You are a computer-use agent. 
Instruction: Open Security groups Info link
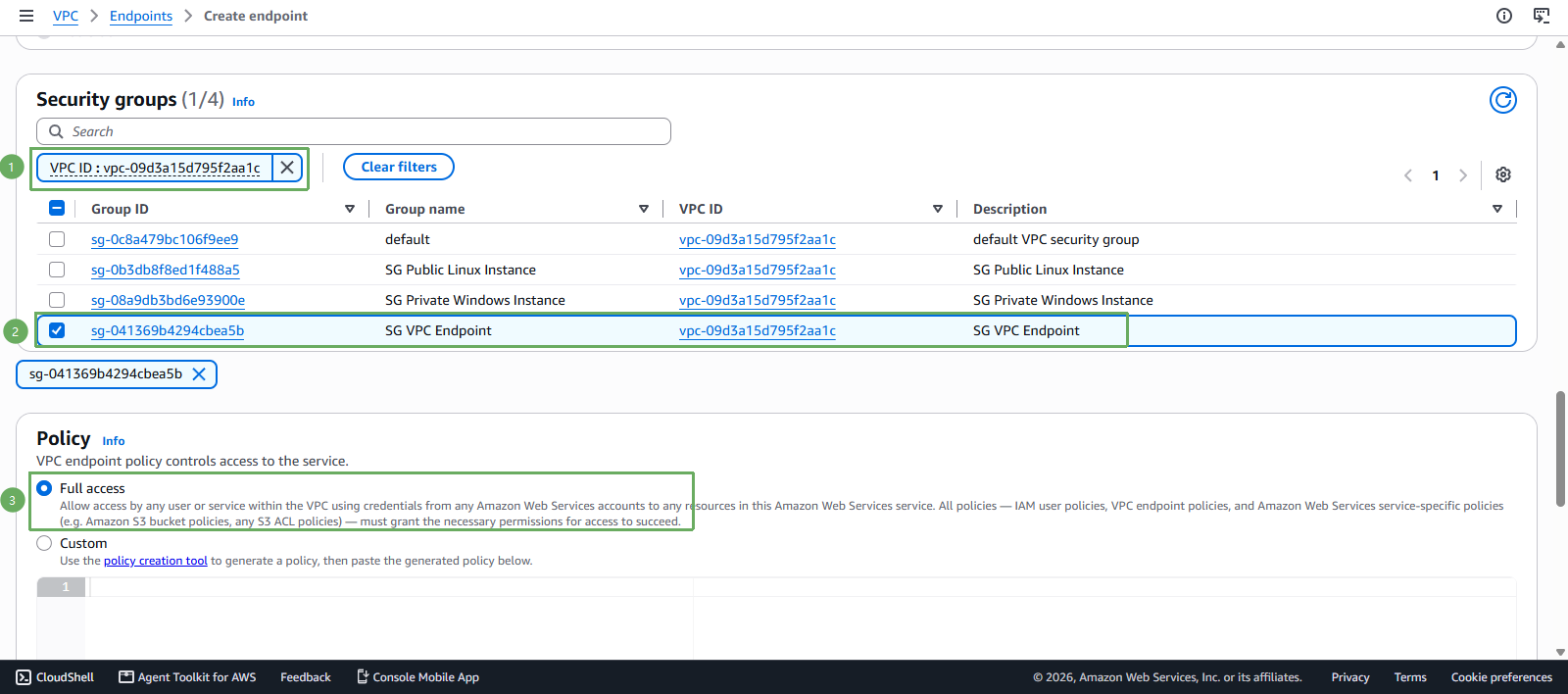coord(243,102)
